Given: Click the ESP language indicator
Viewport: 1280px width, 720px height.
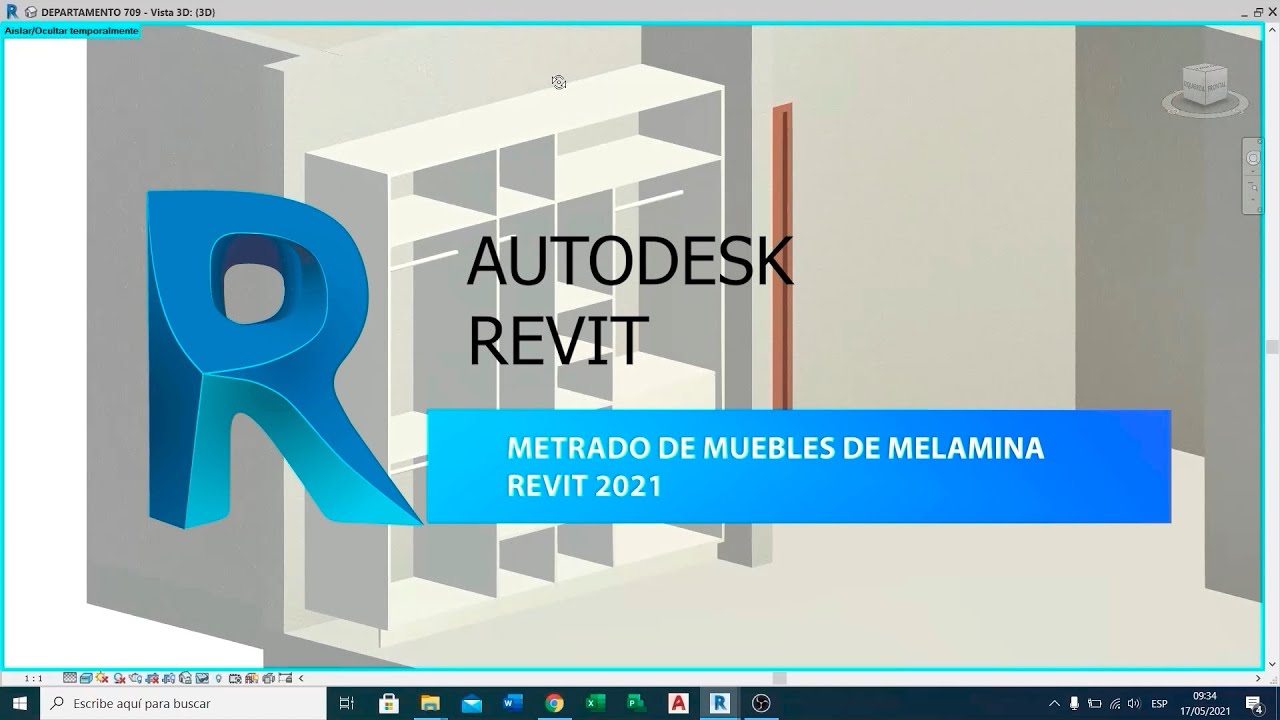Looking at the screenshot, I should pos(1159,704).
